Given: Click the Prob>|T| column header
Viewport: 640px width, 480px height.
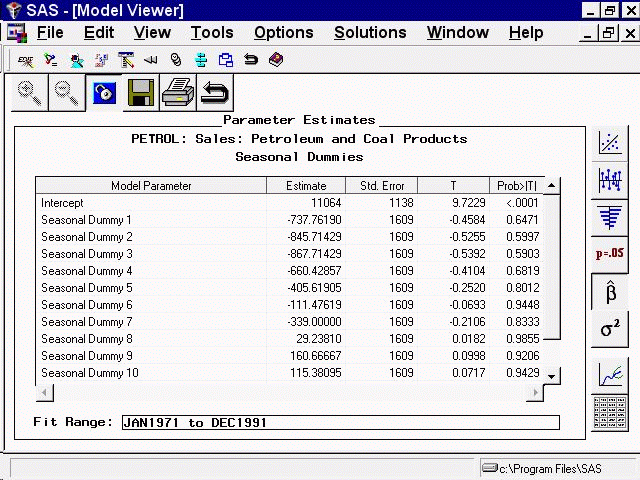Looking at the screenshot, I should 517,186.
